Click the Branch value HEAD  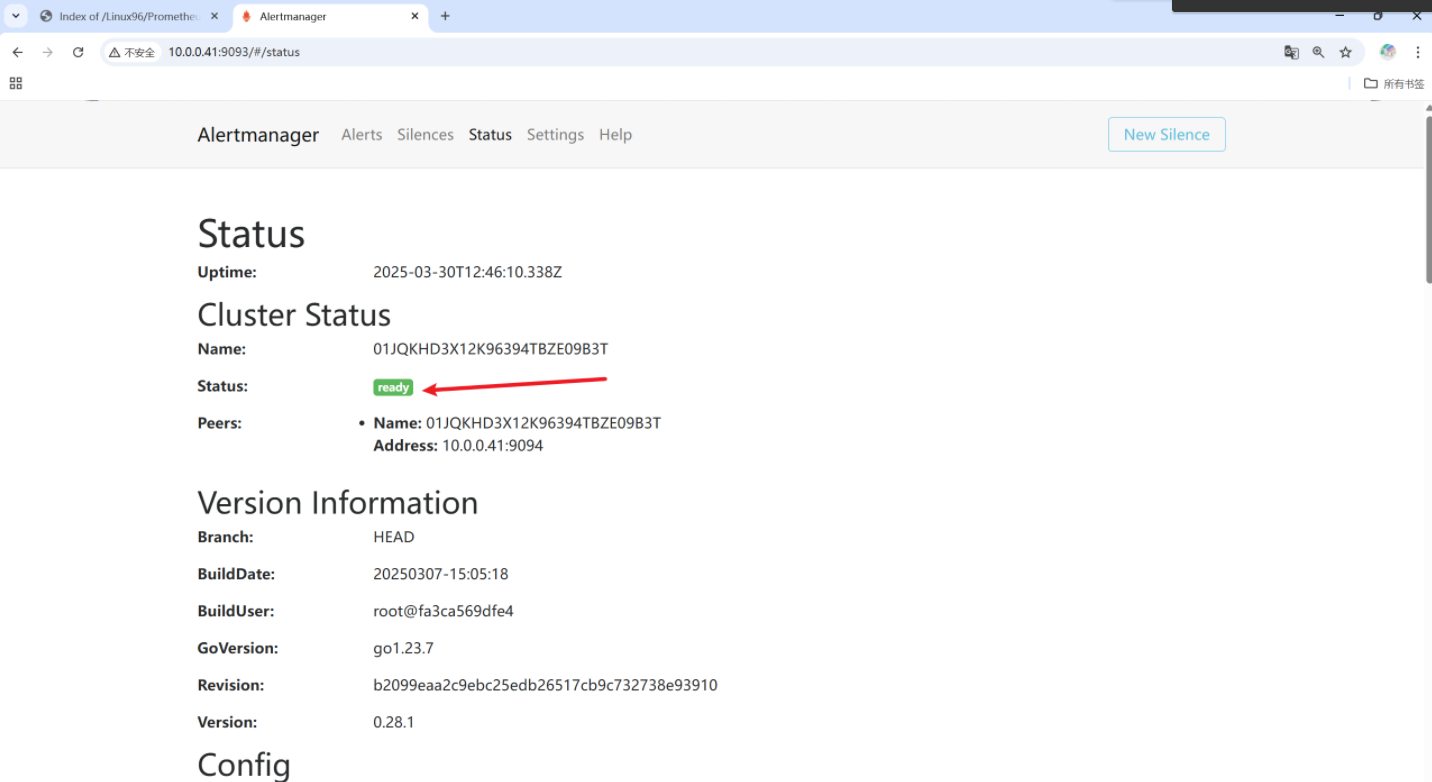click(394, 537)
